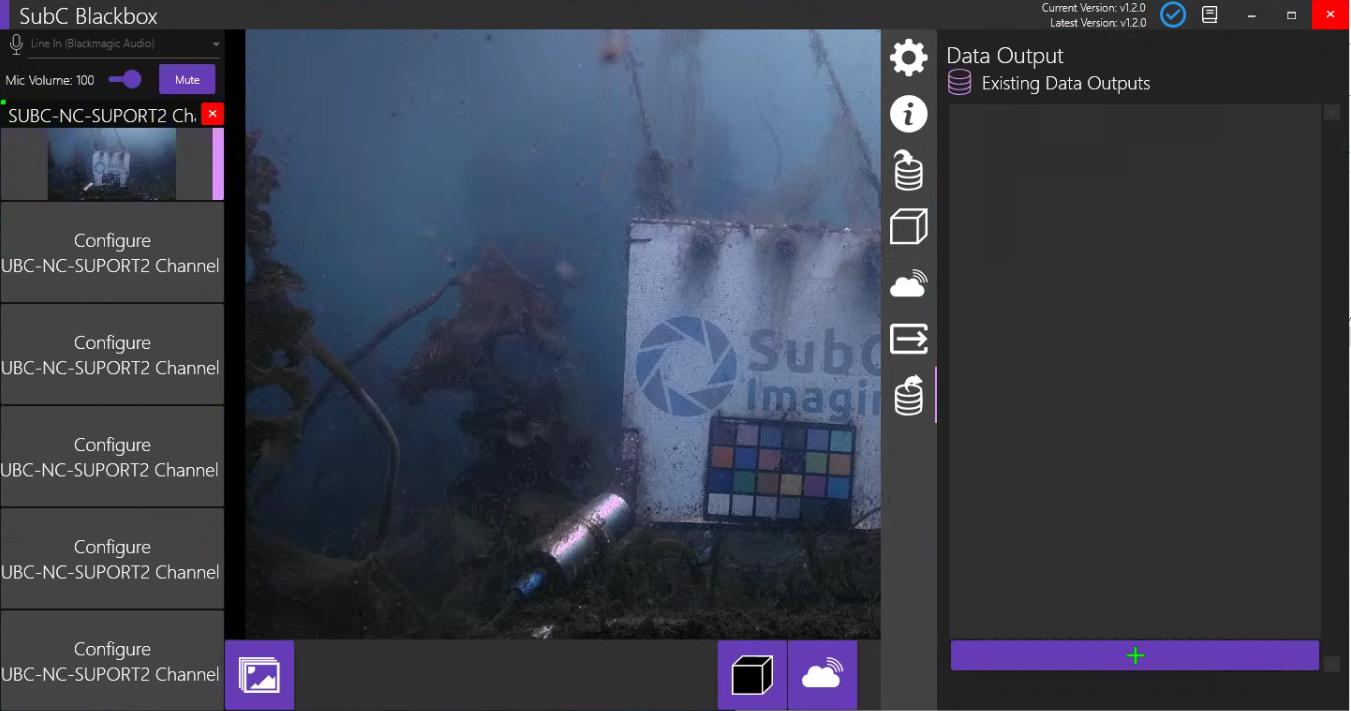Close the SUBC-NC-SUPORT2 channel with red X
The height and width of the screenshot is (711, 1351).
pyautogui.click(x=212, y=114)
